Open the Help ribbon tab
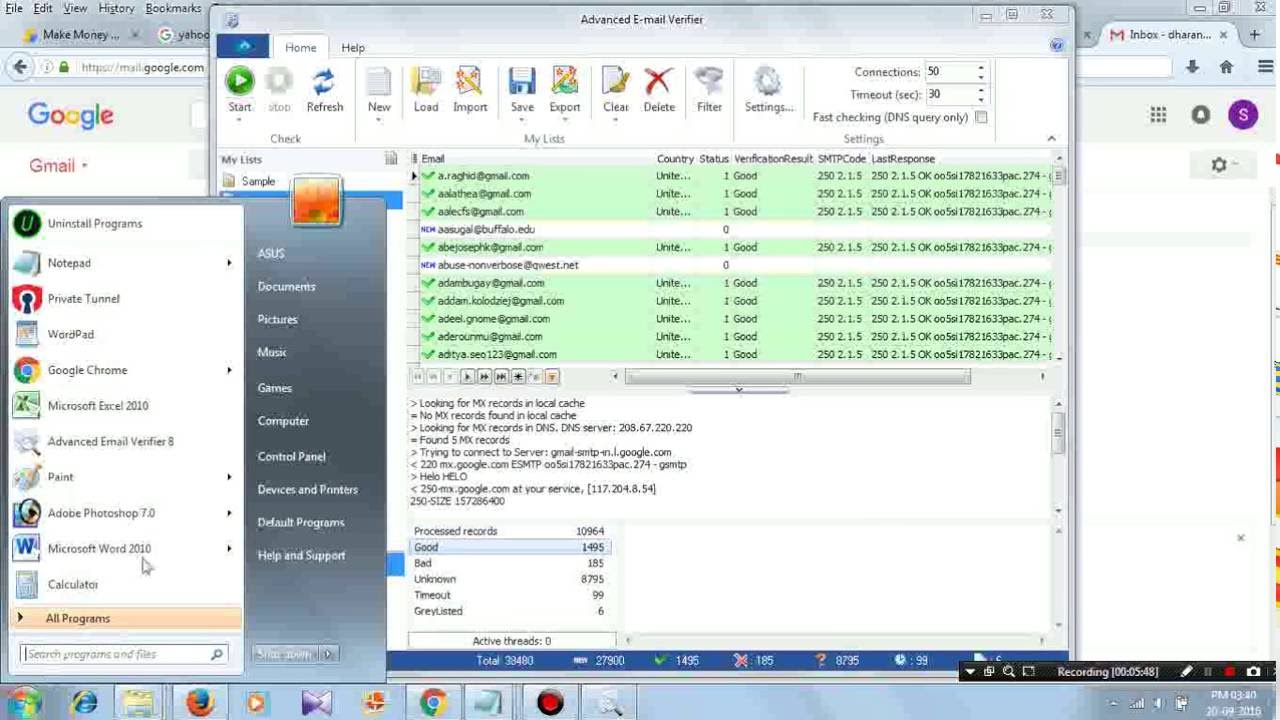Screen dimensions: 1280x720 353,47
